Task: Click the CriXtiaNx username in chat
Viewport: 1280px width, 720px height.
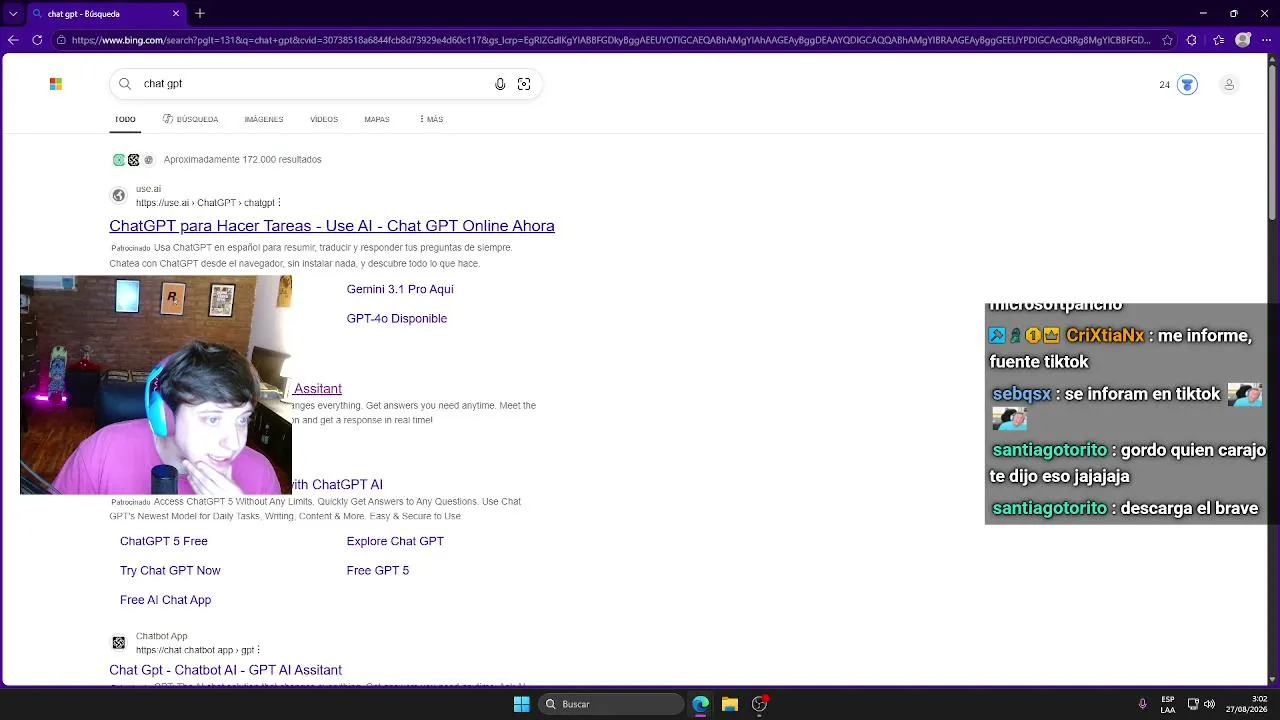Action: click(x=1105, y=336)
